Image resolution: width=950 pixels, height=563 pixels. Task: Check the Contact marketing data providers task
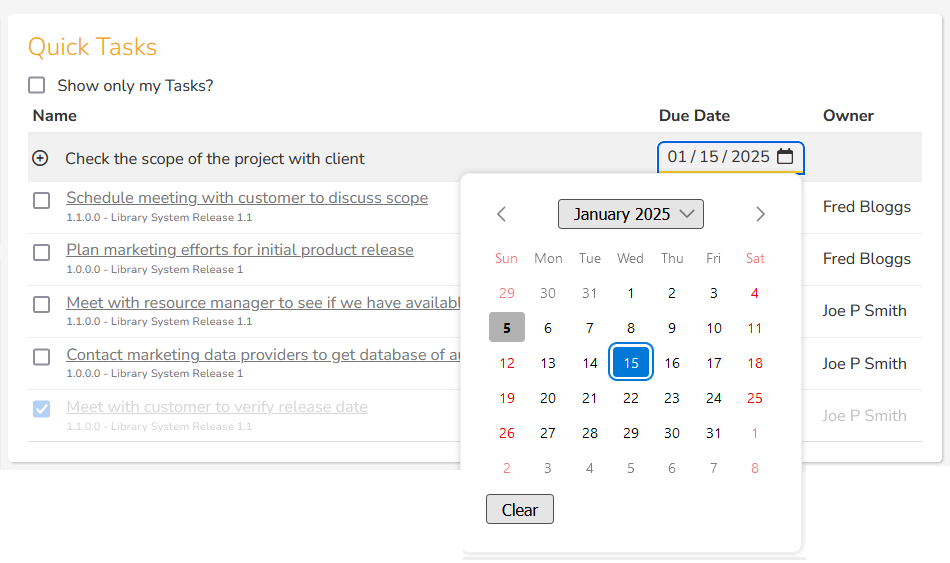click(41, 357)
